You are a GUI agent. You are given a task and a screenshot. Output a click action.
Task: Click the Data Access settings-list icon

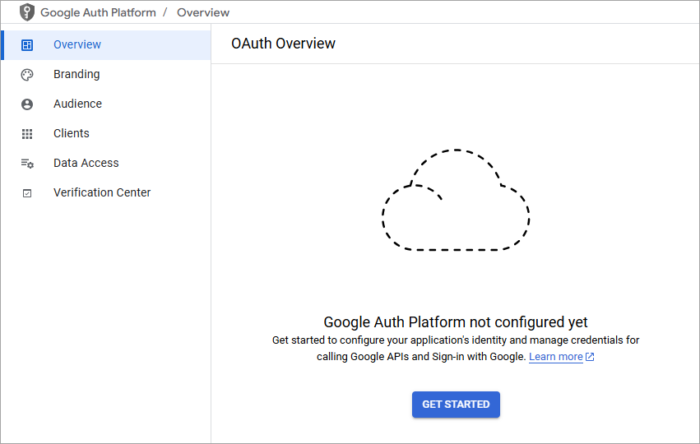click(27, 163)
